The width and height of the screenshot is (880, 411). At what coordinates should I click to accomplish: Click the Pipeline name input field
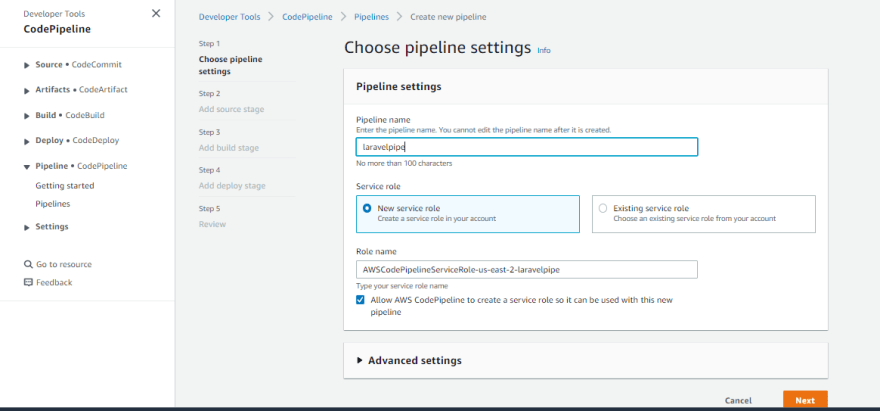(x=526, y=147)
